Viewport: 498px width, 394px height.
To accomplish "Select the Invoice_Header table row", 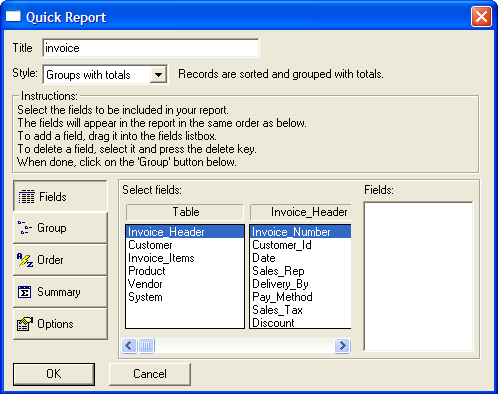I will point(185,232).
